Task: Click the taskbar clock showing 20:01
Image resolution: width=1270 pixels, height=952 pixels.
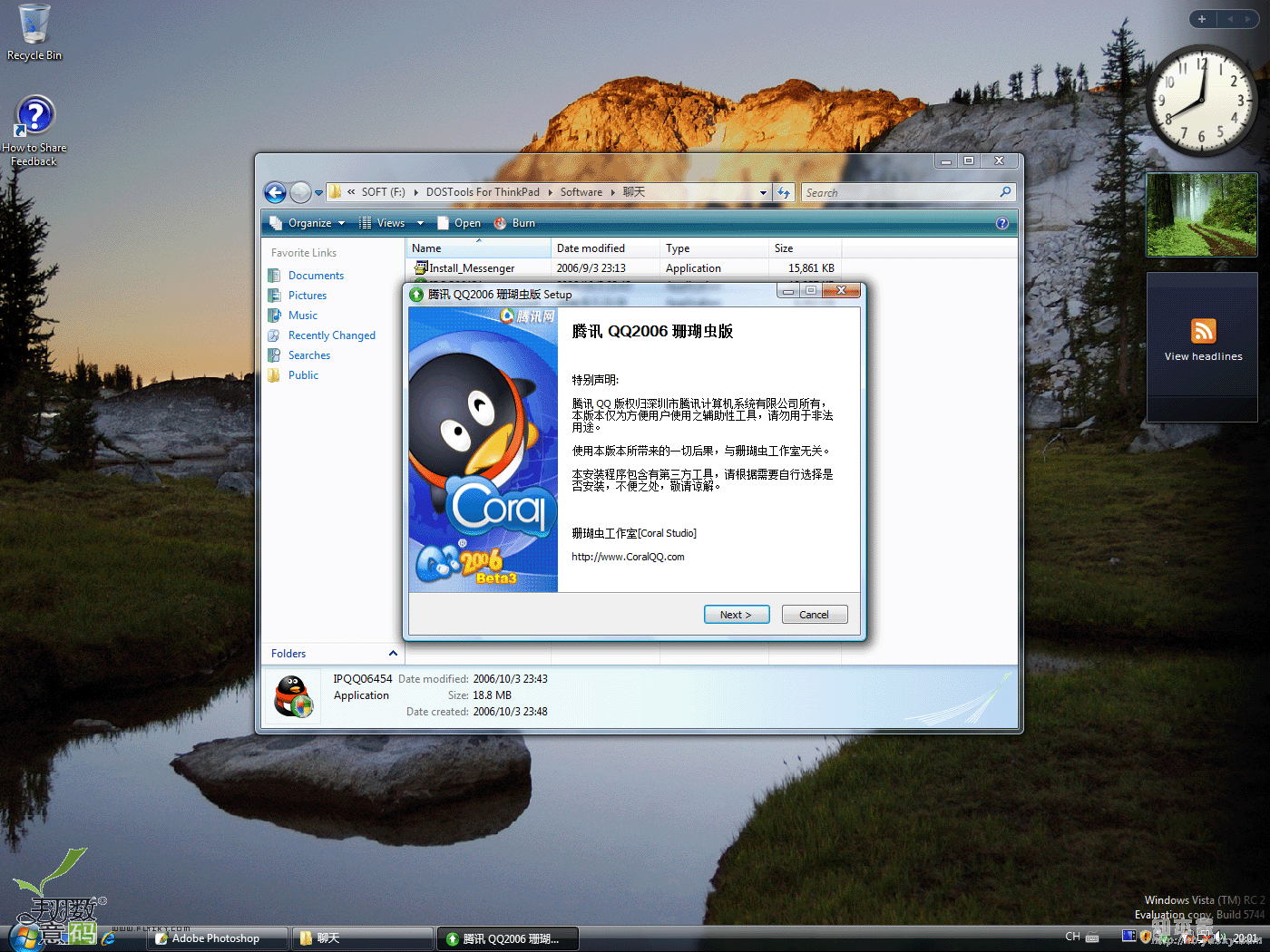Action: point(1246,937)
